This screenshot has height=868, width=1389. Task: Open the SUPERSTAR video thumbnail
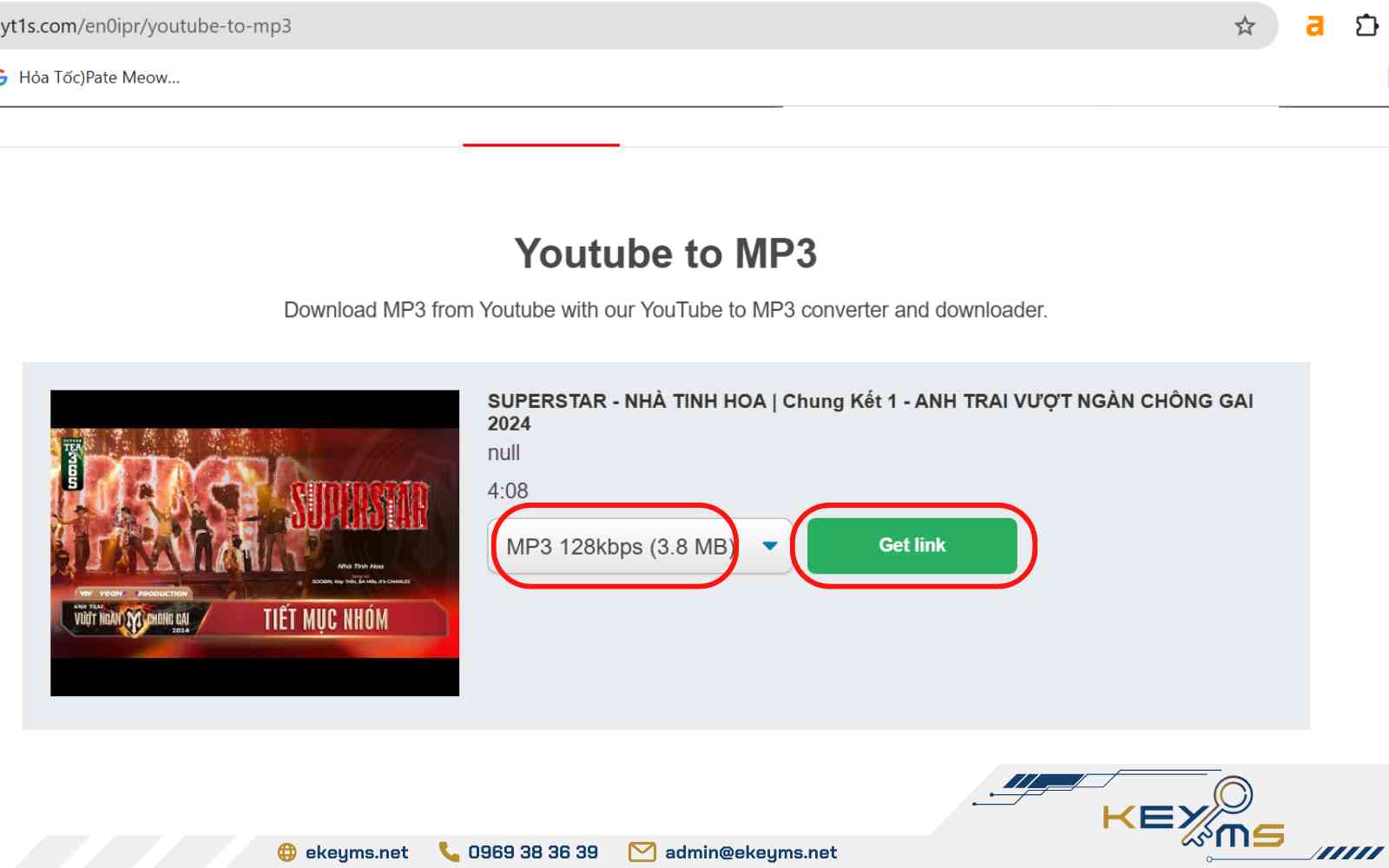click(254, 542)
